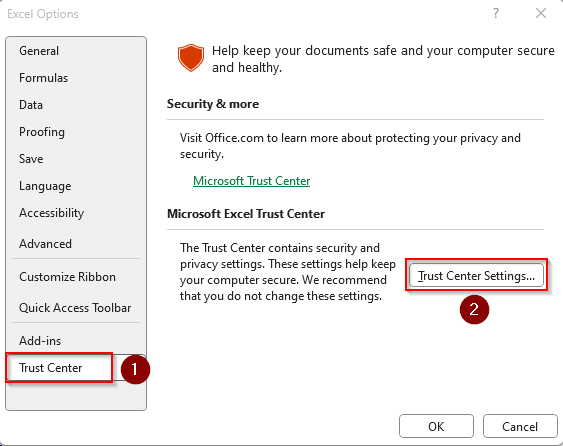
Task: Click the orange security shield icon
Action: [191, 58]
